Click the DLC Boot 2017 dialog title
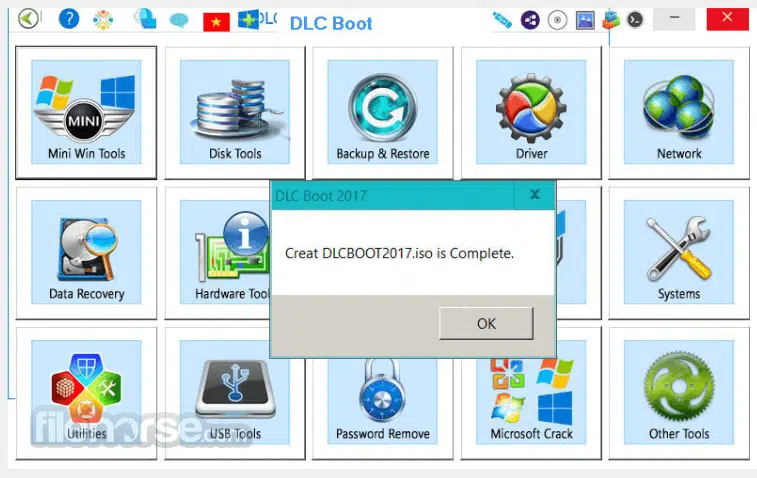 coord(321,196)
